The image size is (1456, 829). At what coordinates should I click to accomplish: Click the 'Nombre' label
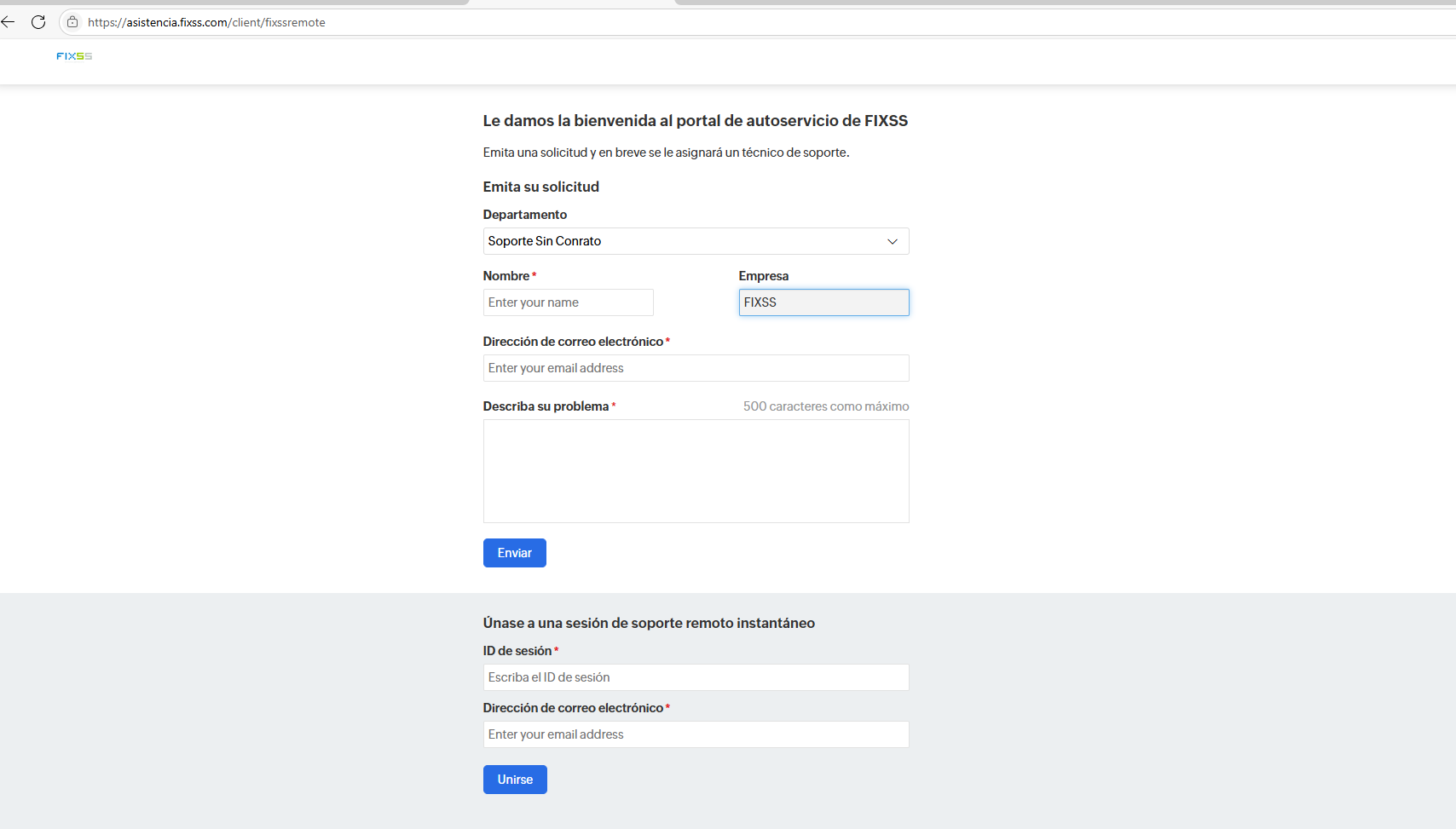pyautogui.click(x=506, y=276)
